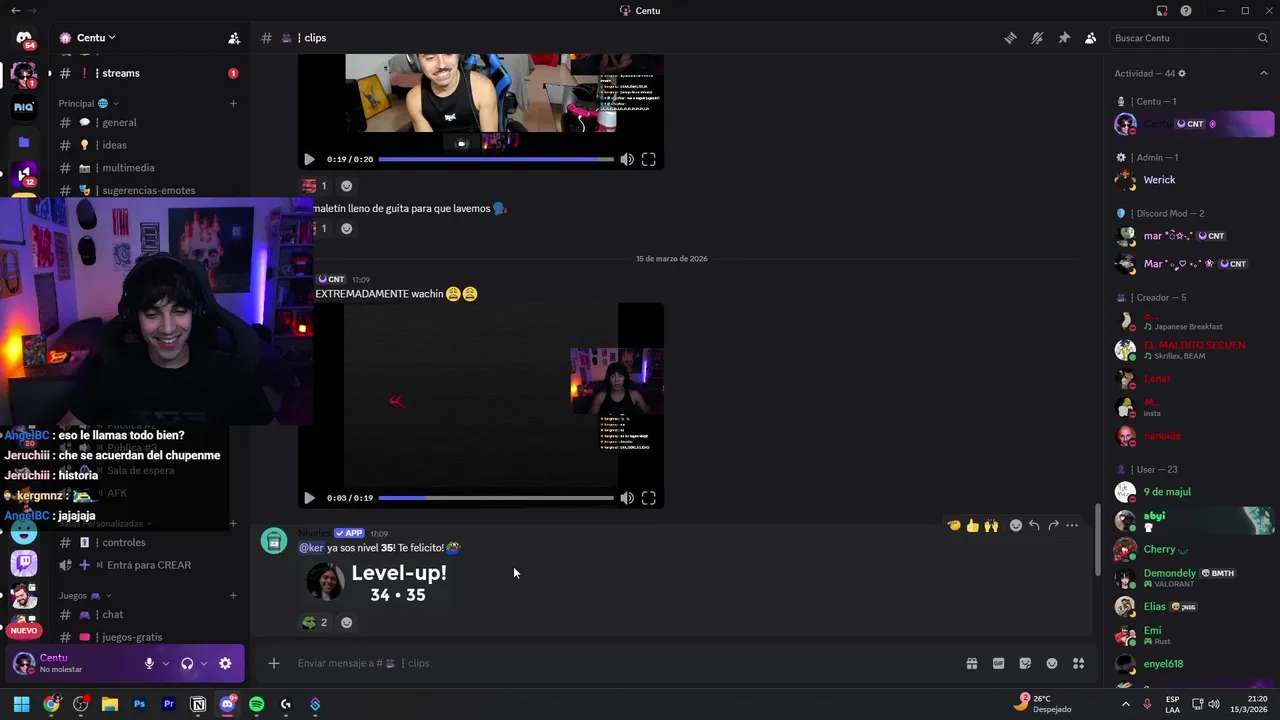Open the sticker picker

1025,663
